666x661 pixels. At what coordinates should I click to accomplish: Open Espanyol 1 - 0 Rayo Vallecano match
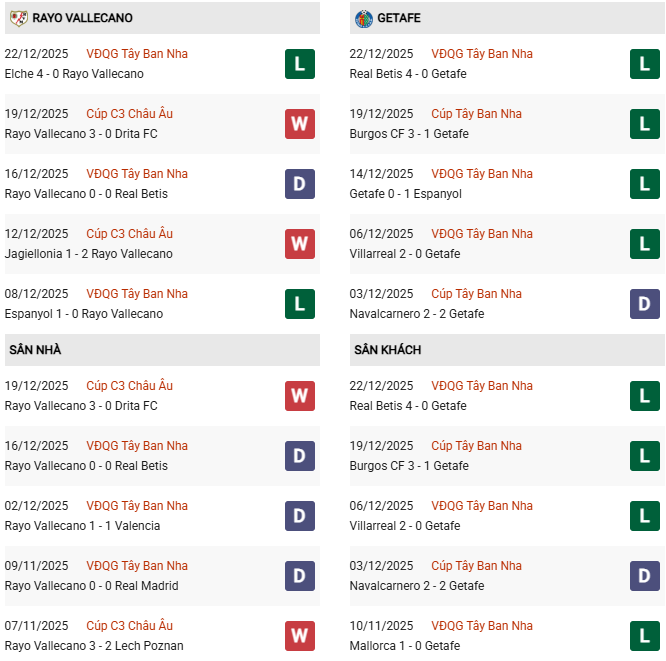(84, 314)
